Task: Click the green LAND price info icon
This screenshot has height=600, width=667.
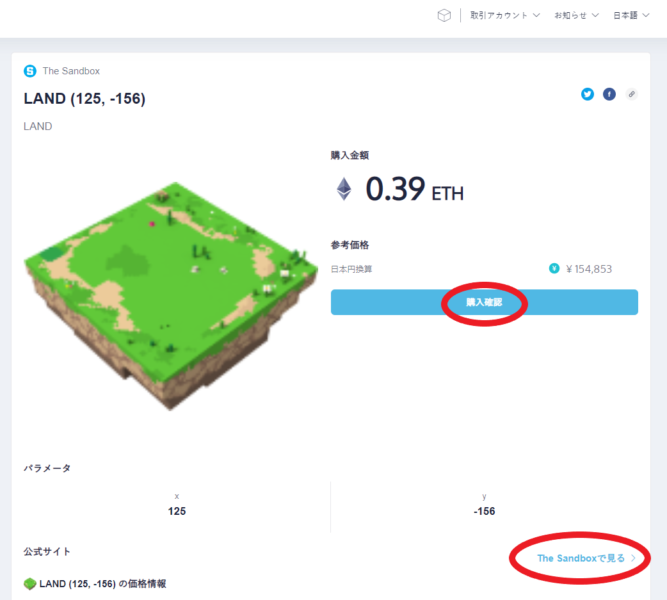Action: point(30,584)
